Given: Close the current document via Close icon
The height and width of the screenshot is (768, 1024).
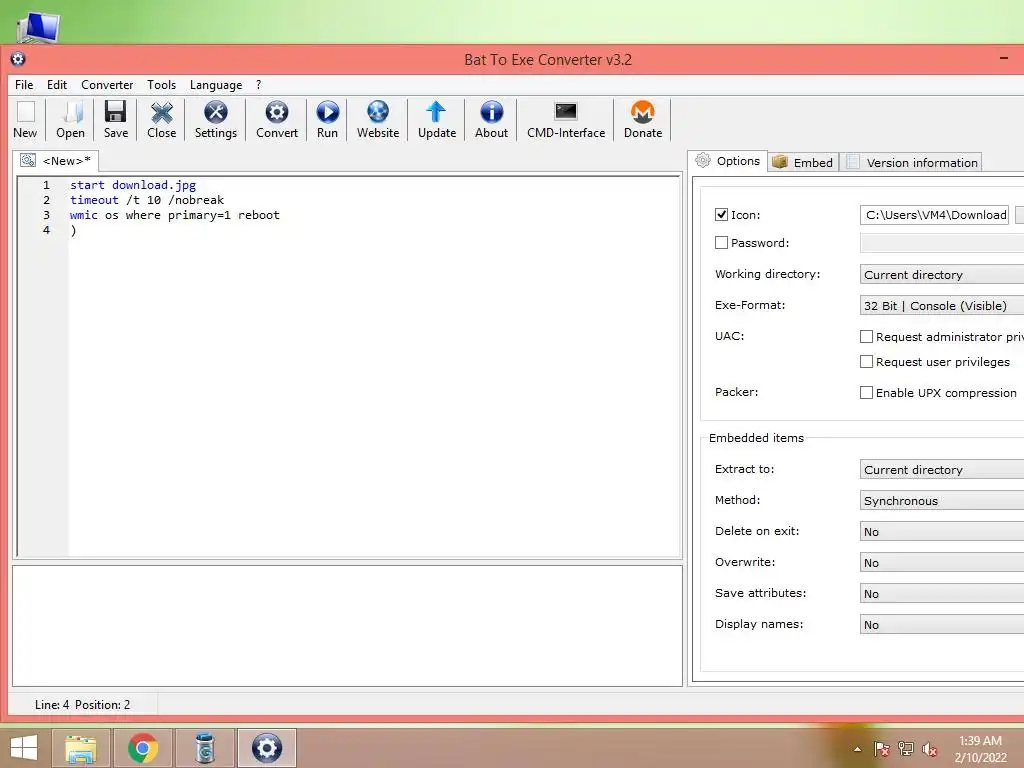Looking at the screenshot, I should [x=161, y=120].
